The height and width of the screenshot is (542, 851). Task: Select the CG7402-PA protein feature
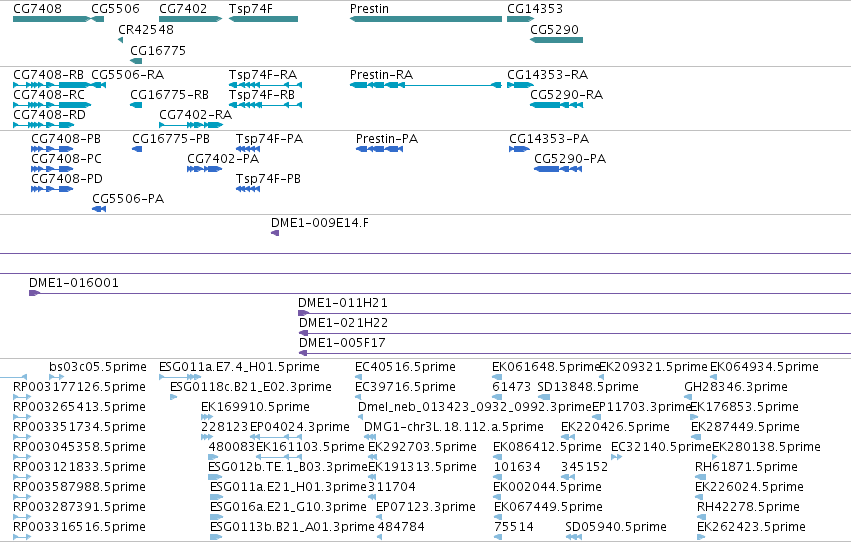click(205, 169)
